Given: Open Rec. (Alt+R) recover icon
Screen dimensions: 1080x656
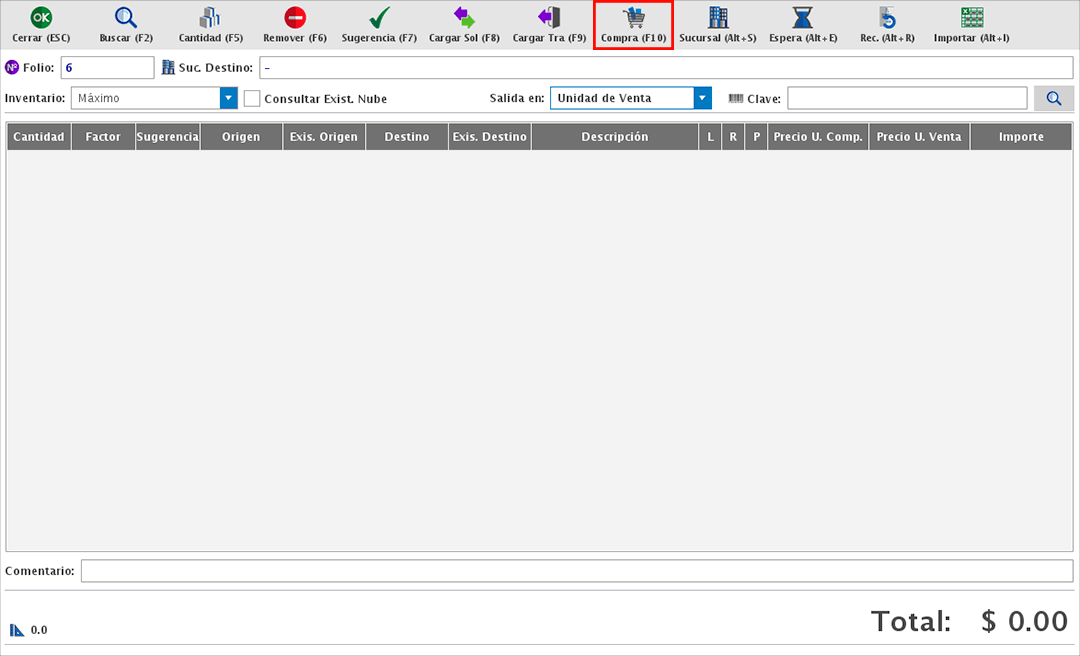Looking at the screenshot, I should click(887, 18).
